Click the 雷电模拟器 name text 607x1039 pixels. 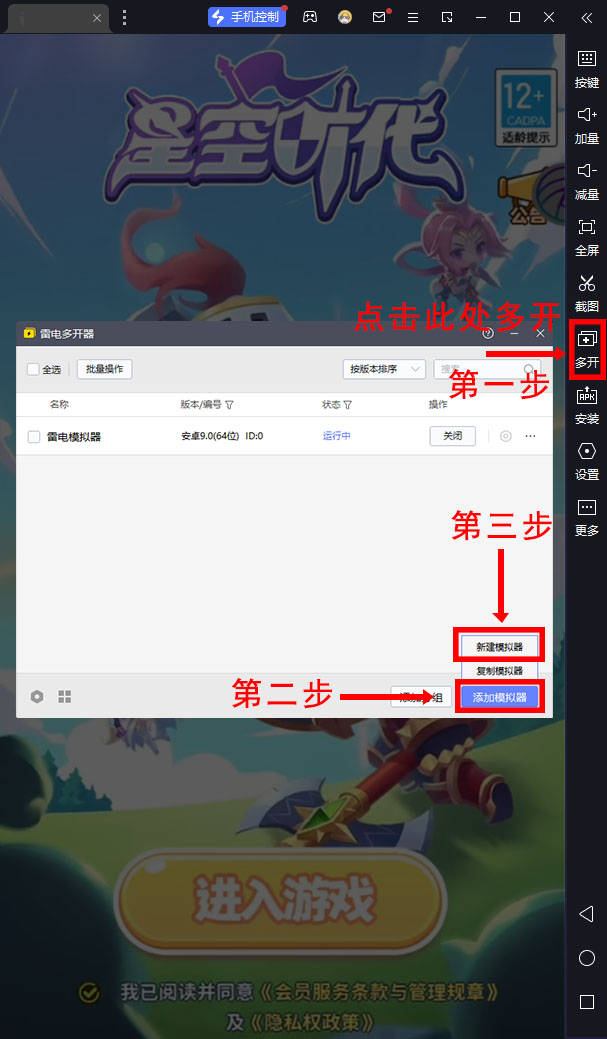coord(74,437)
